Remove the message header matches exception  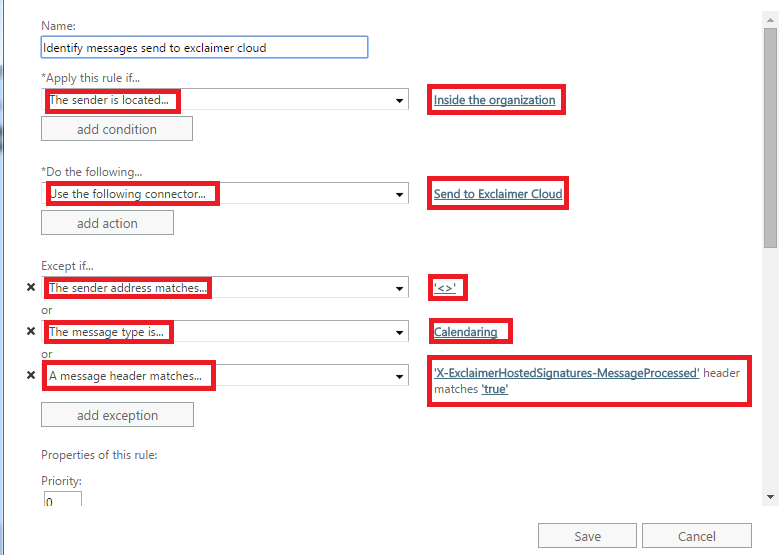(30, 376)
